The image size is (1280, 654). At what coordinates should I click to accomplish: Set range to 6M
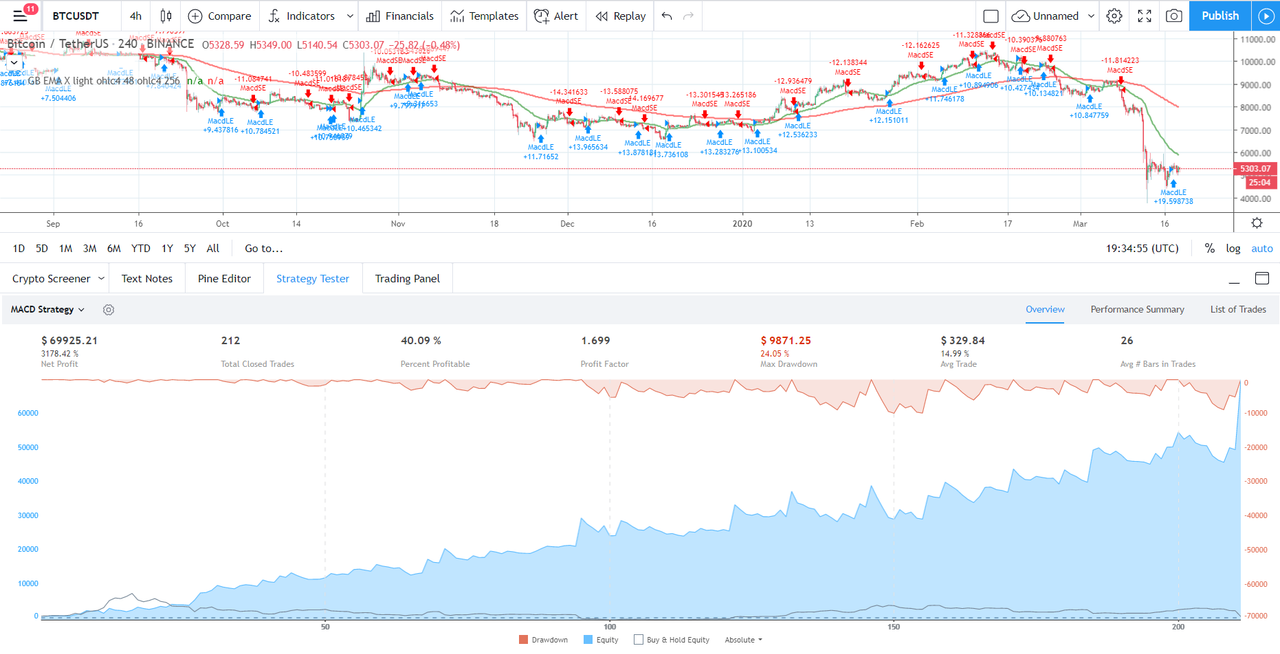114,248
